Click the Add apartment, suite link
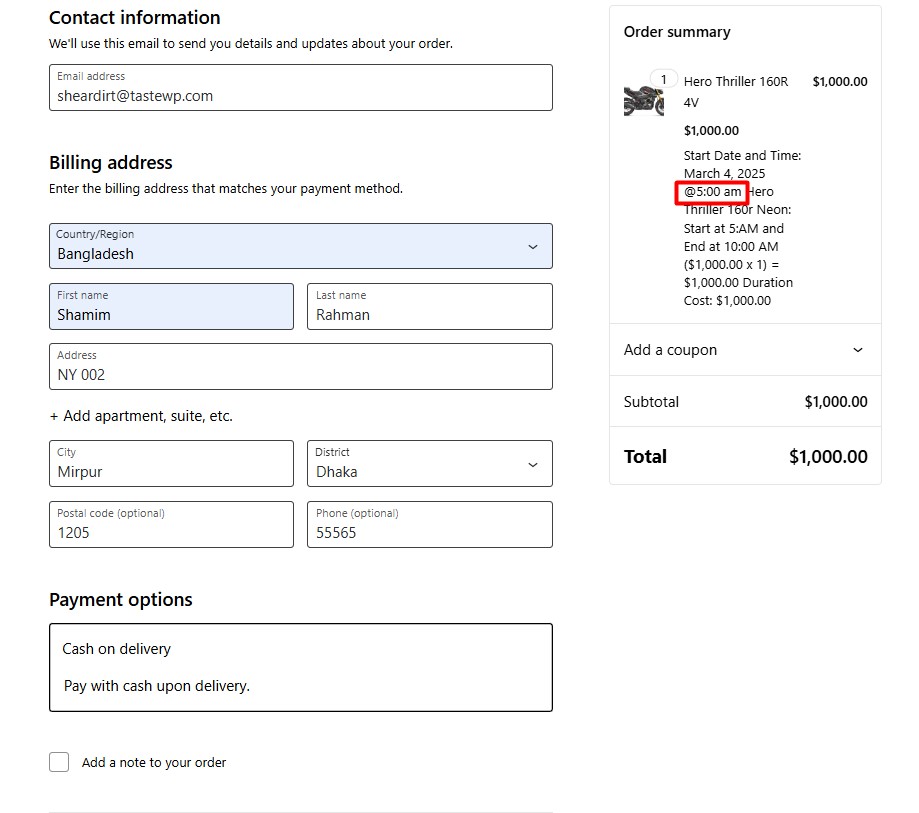The height and width of the screenshot is (813, 919). click(141, 416)
